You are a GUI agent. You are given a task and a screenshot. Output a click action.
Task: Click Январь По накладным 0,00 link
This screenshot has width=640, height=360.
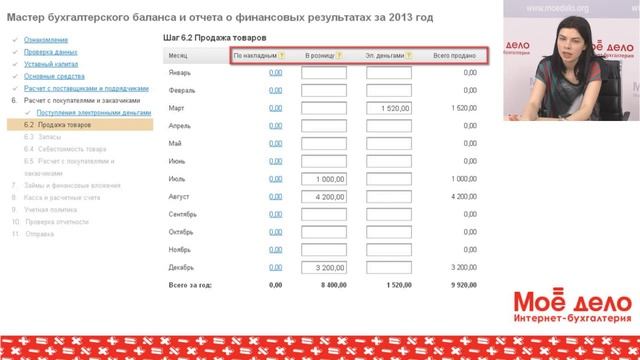click(x=276, y=73)
